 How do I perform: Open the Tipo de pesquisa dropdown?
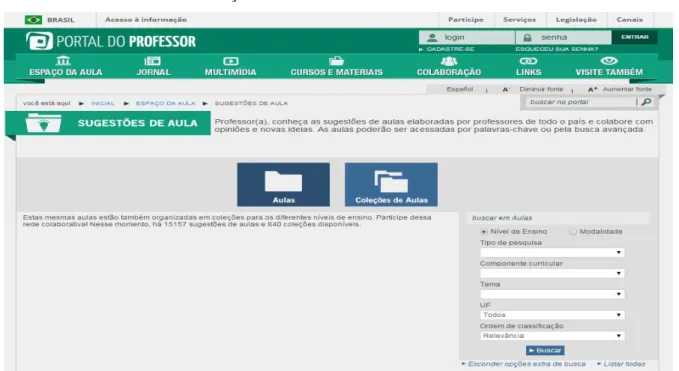pyautogui.click(x=552, y=252)
